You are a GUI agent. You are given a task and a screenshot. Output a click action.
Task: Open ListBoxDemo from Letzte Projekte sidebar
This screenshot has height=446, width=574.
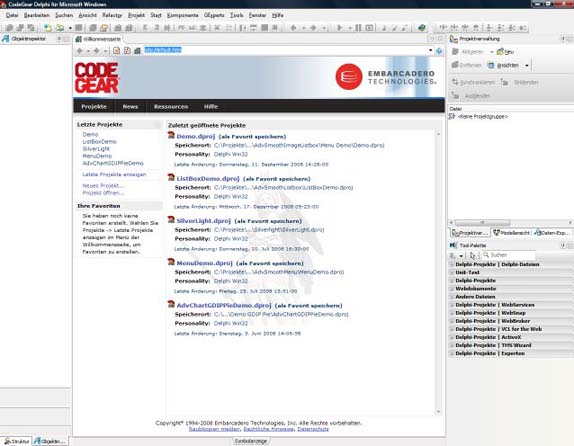point(99,141)
